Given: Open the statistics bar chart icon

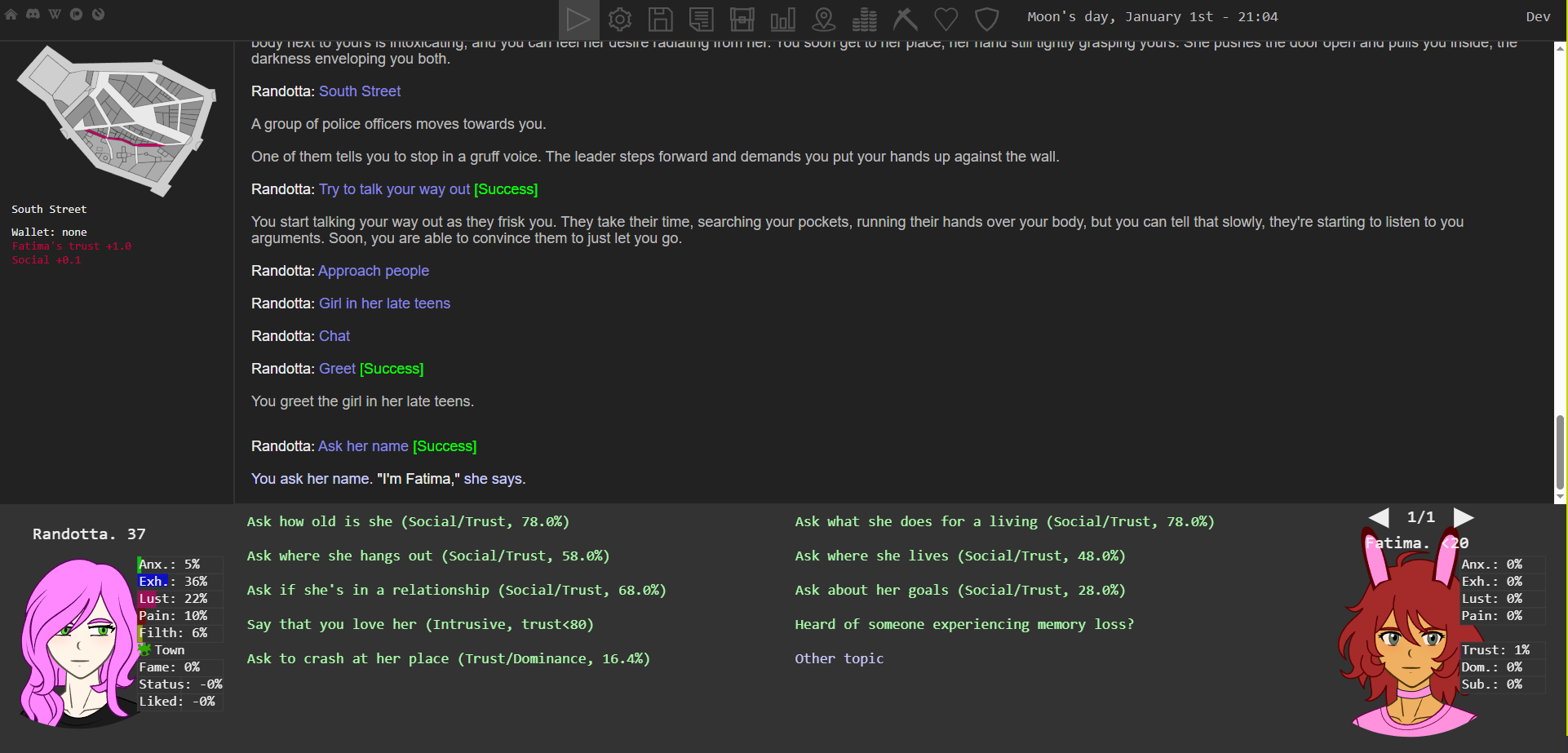Looking at the screenshot, I should (x=782, y=19).
